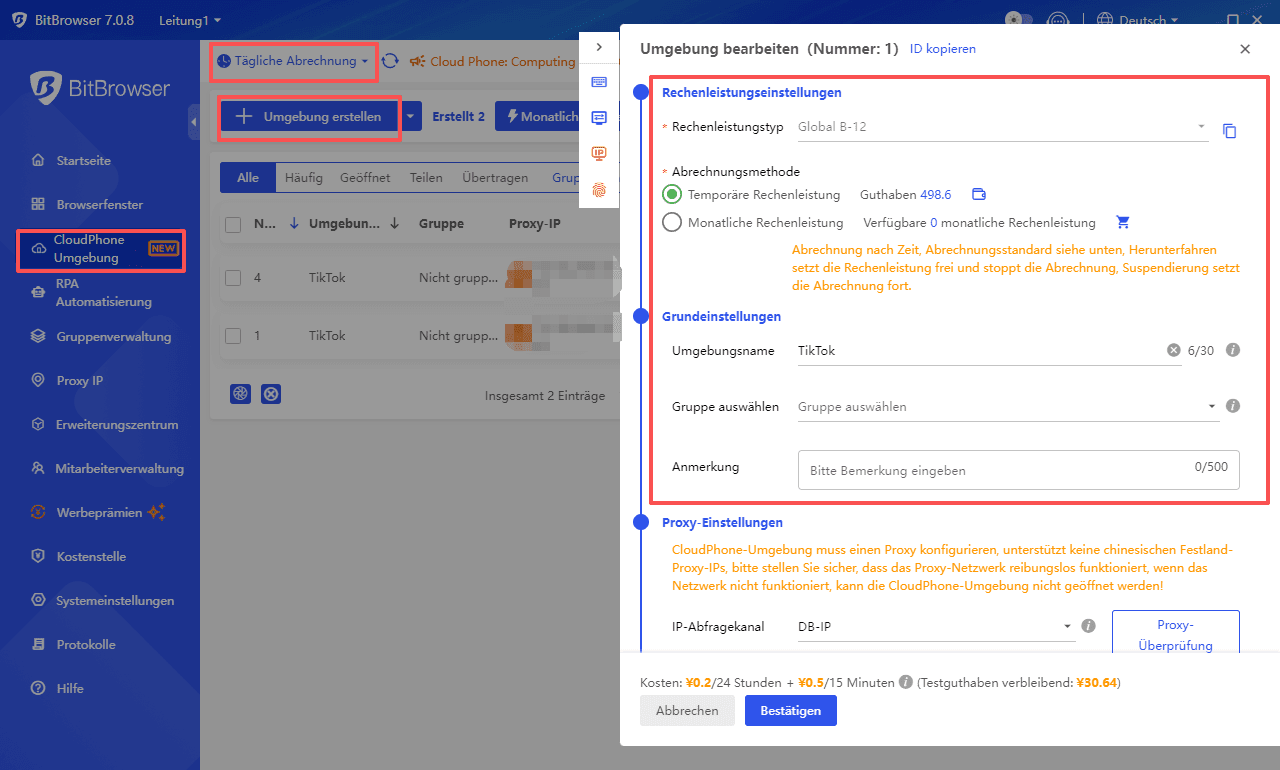Screen dimensions: 1280x770
Task: Click the info icon beside Umgebungsname
Action: tap(1233, 350)
